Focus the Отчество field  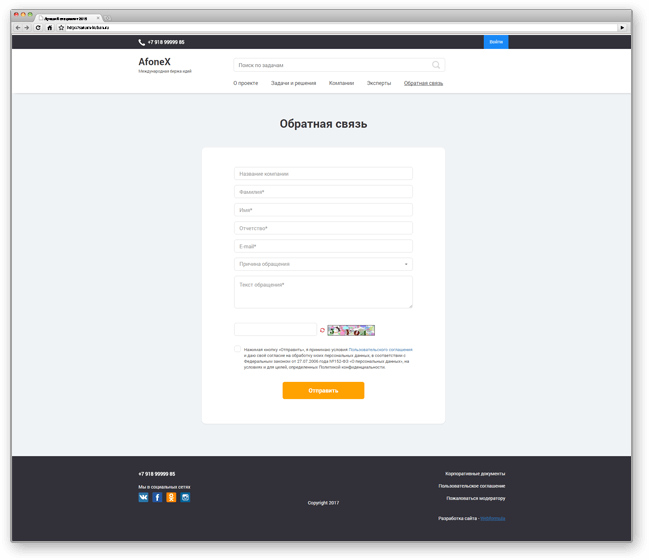323,228
